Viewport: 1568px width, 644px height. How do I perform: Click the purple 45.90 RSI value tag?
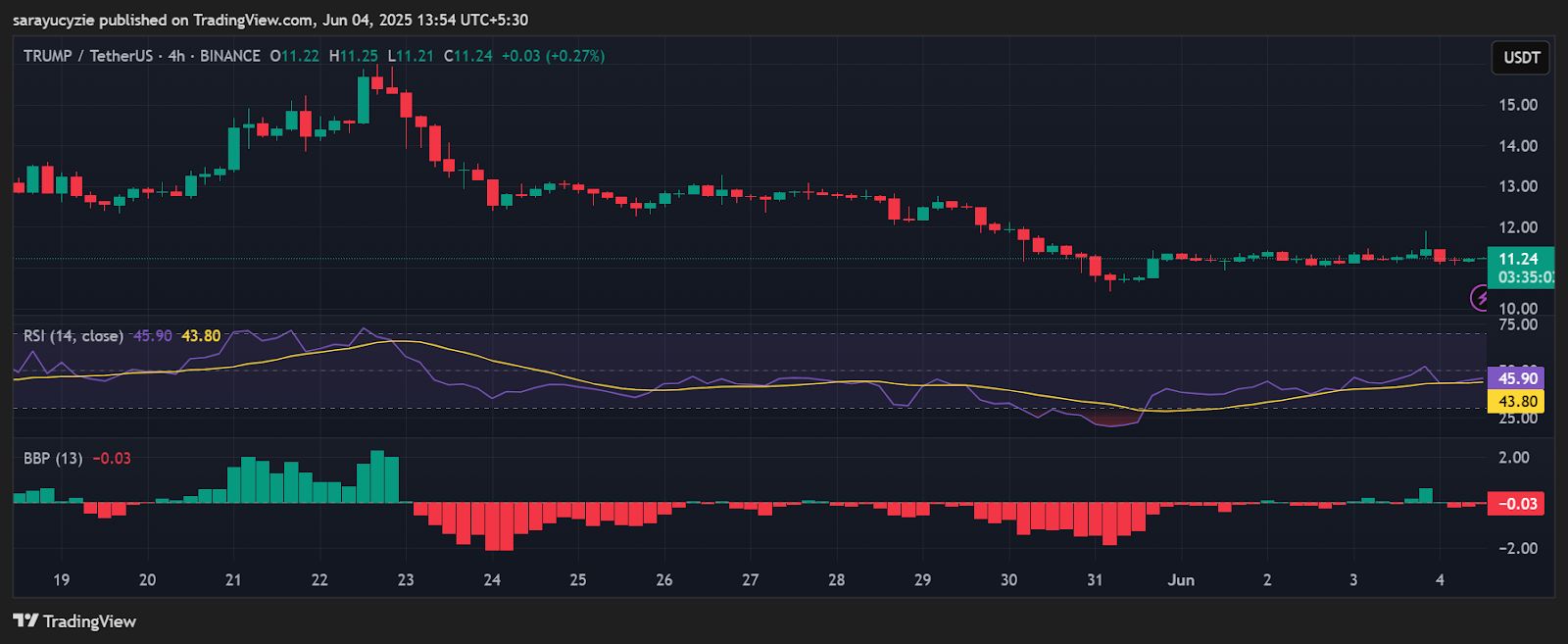click(1517, 378)
